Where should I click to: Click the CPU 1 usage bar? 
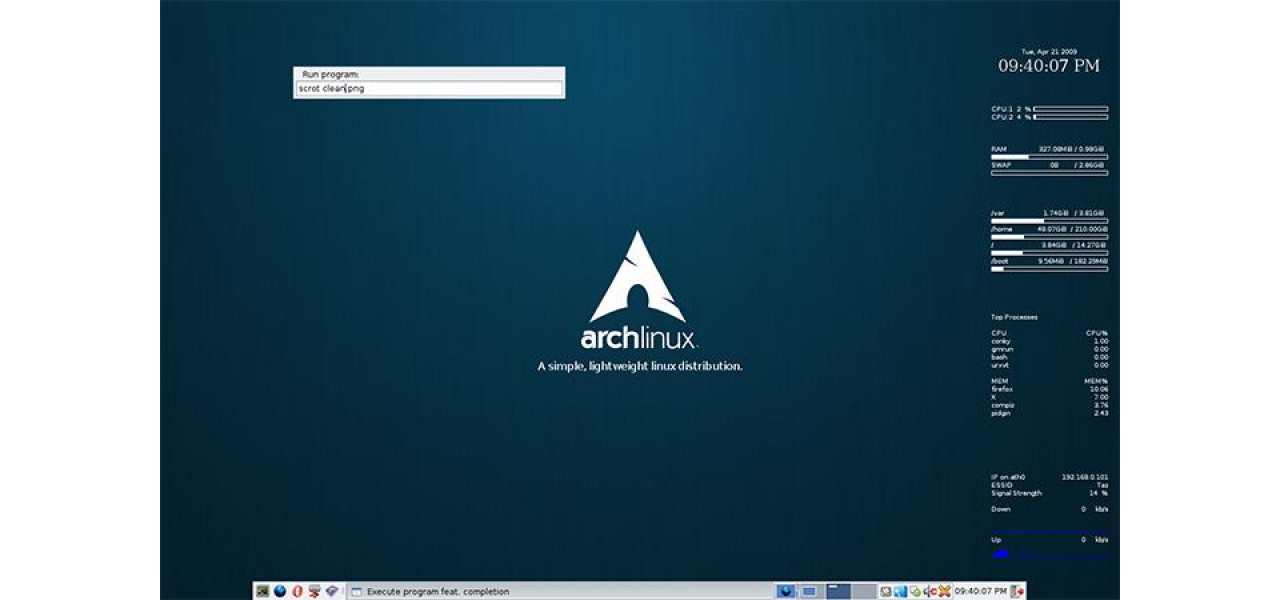coord(1070,108)
